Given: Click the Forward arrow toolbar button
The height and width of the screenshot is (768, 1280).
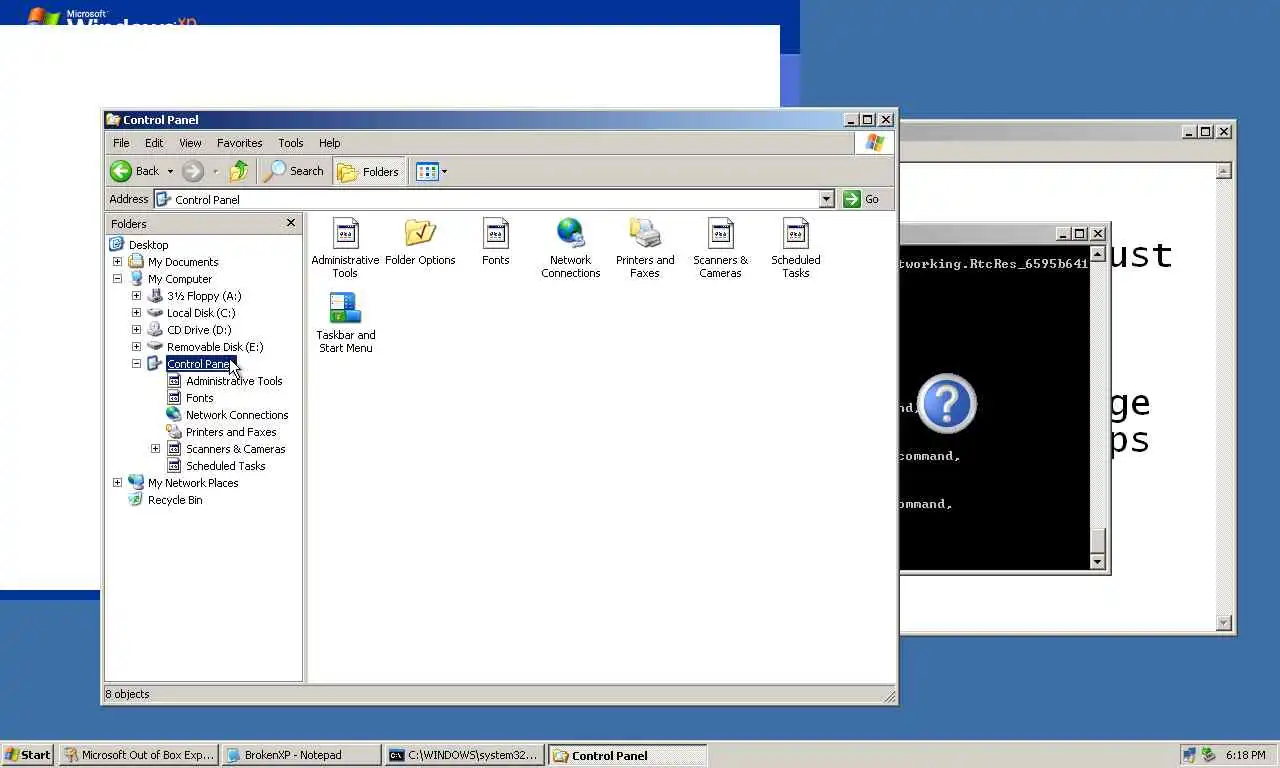Looking at the screenshot, I should point(193,171).
